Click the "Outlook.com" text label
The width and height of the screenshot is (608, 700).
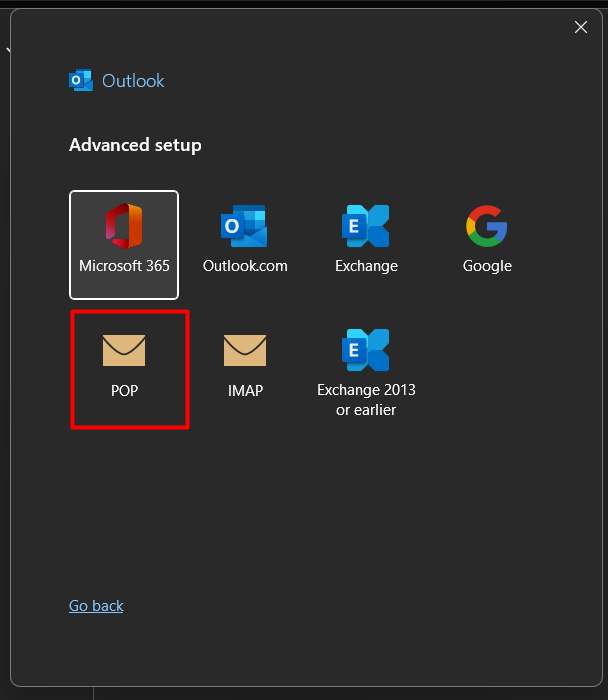pyautogui.click(x=245, y=266)
